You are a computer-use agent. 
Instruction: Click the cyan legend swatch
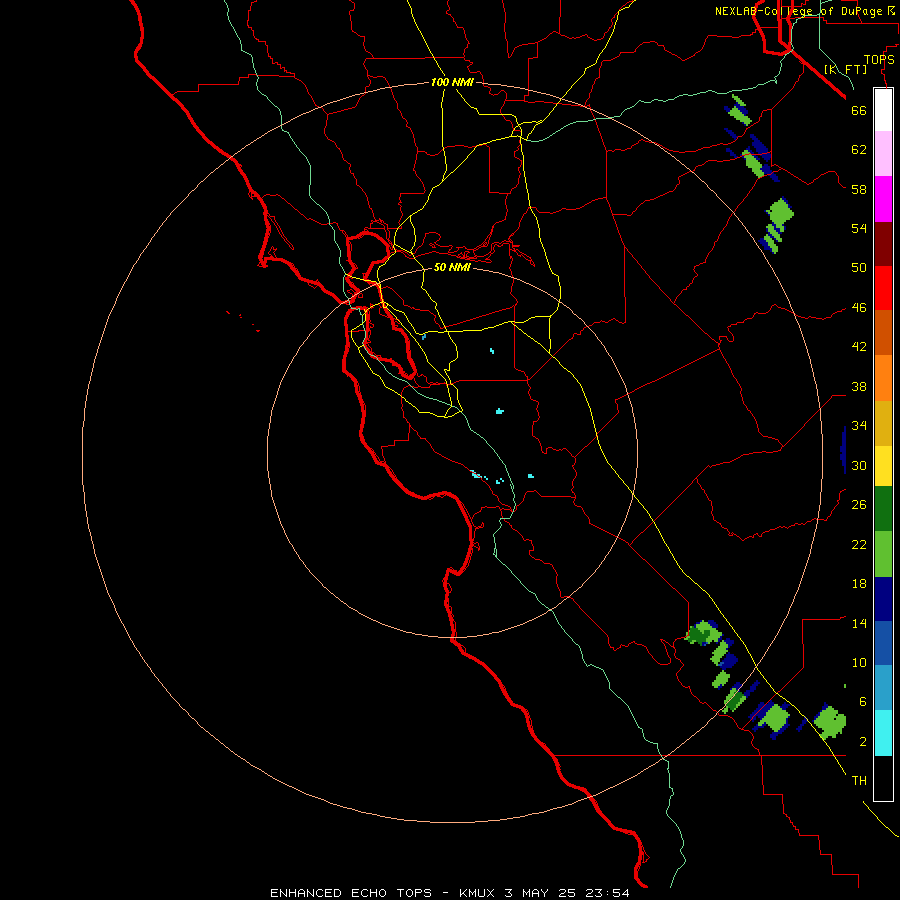[883, 733]
